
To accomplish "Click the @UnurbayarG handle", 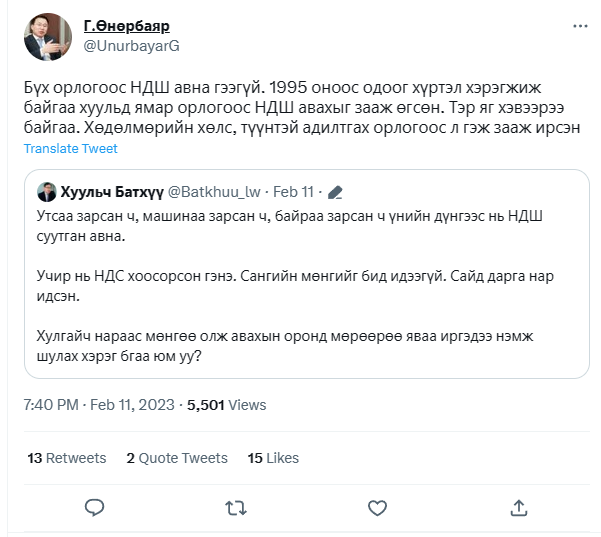I will (131, 46).
